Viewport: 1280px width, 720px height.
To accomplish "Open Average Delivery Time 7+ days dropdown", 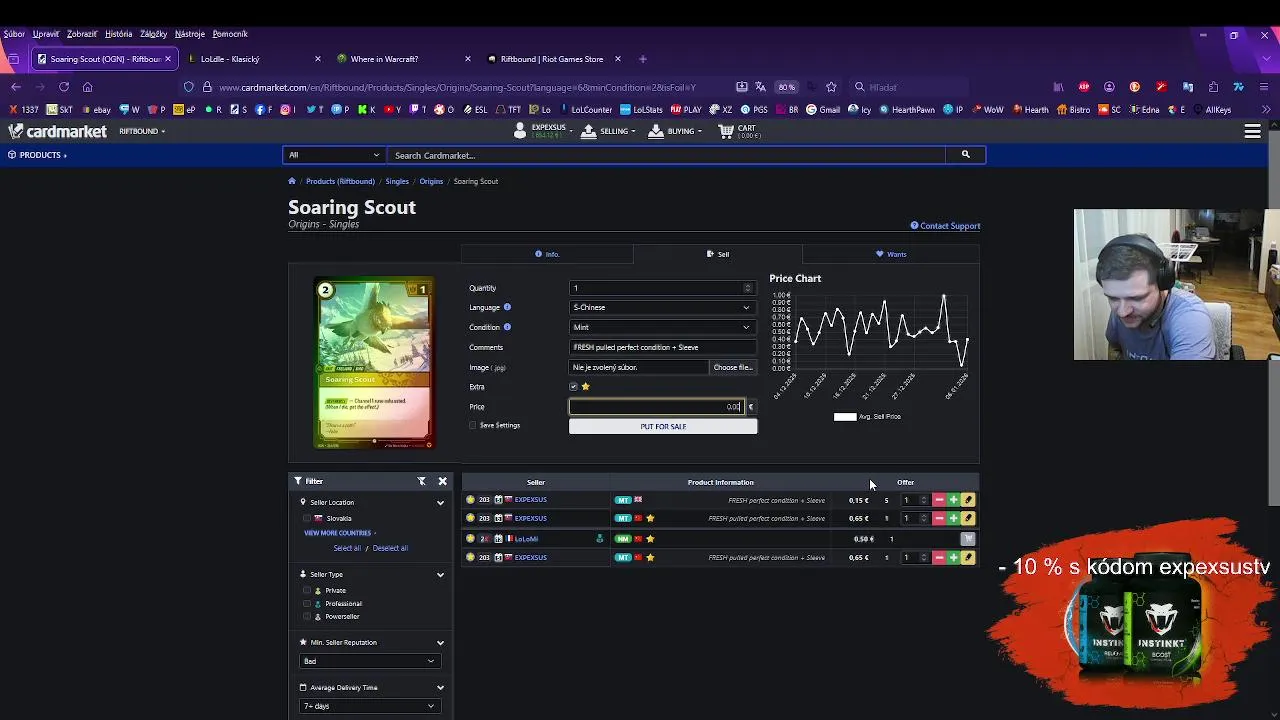I will (369, 706).
